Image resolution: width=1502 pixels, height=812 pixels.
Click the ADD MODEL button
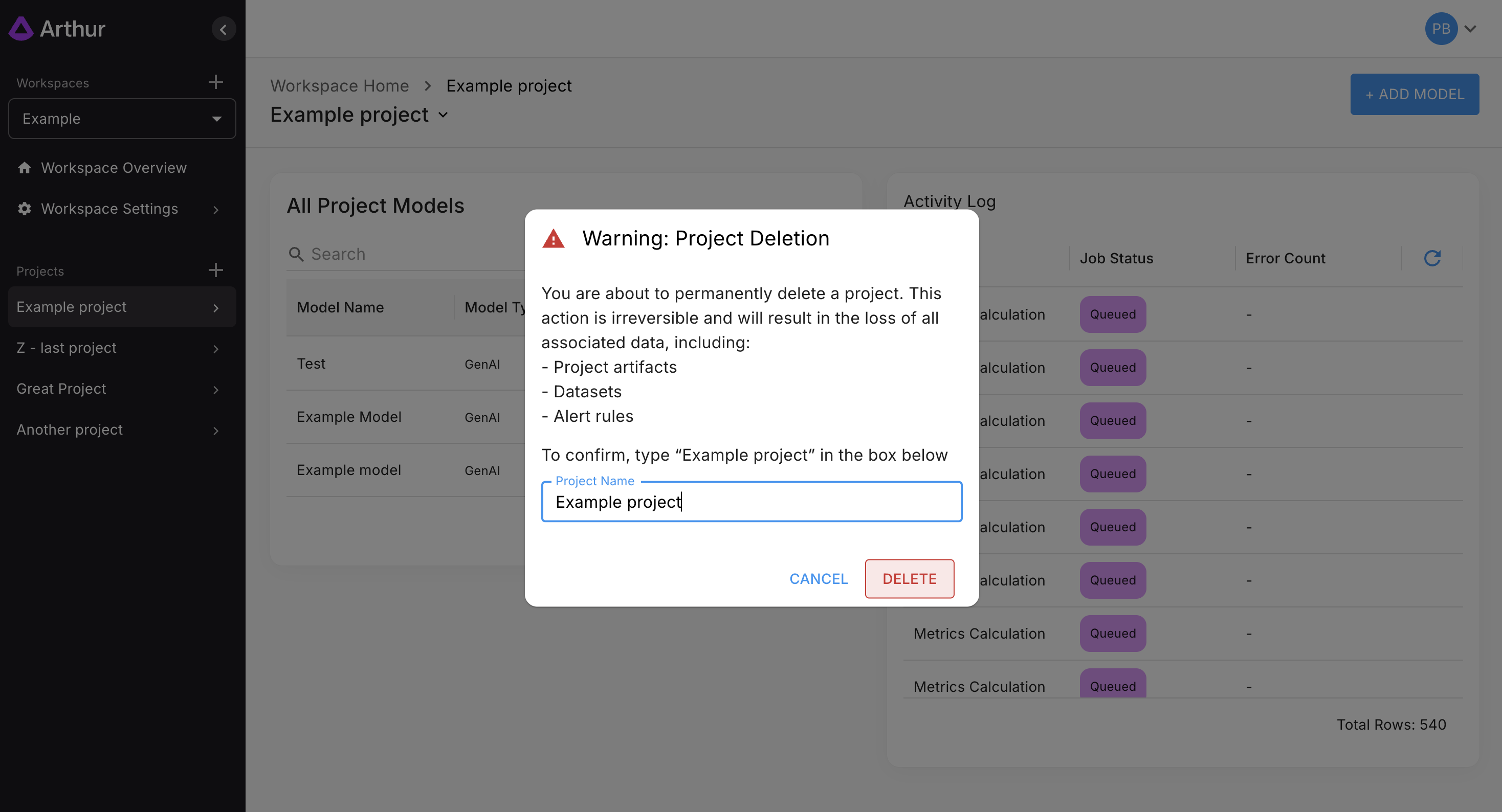(1414, 95)
